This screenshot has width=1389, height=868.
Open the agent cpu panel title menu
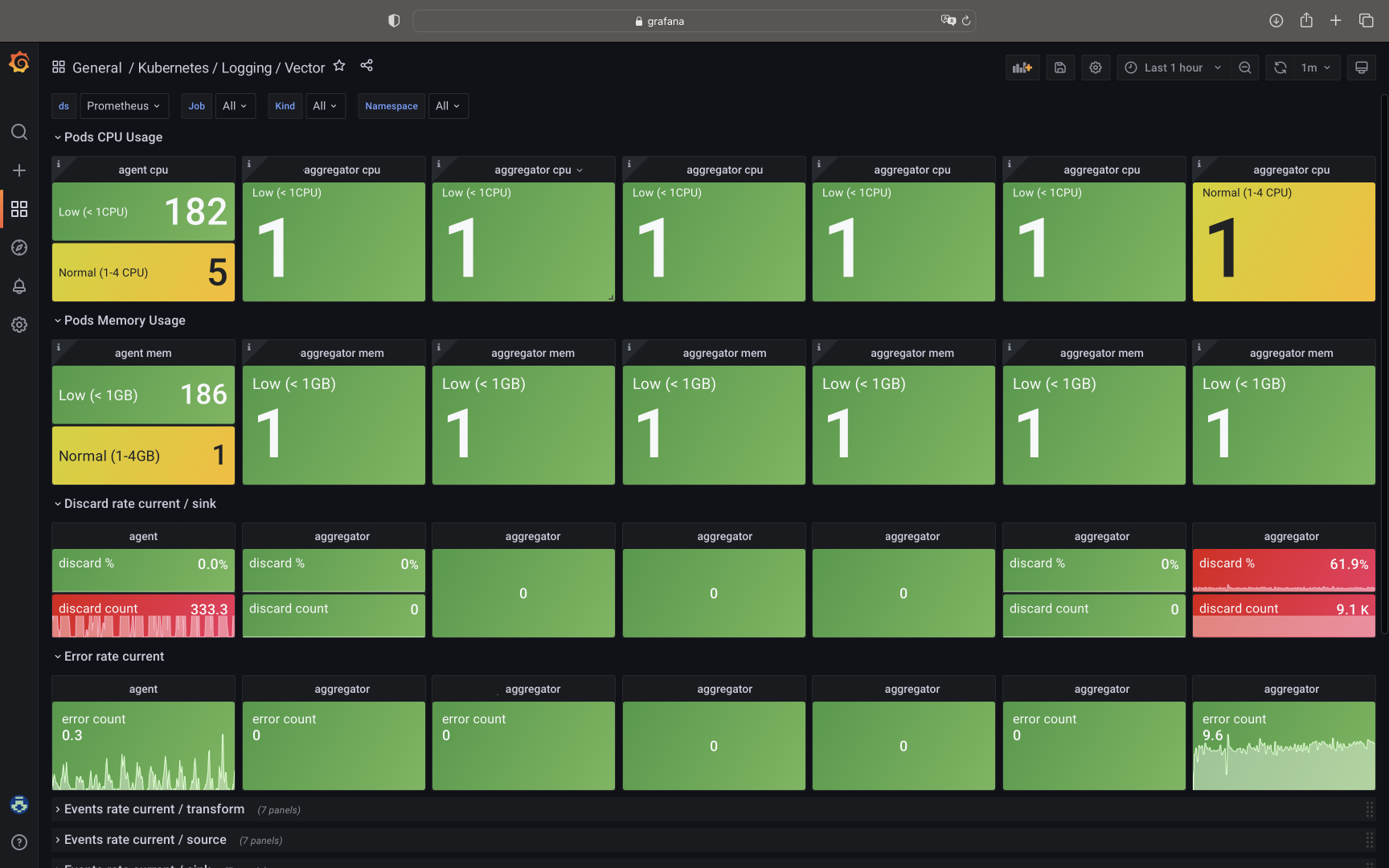click(x=143, y=170)
